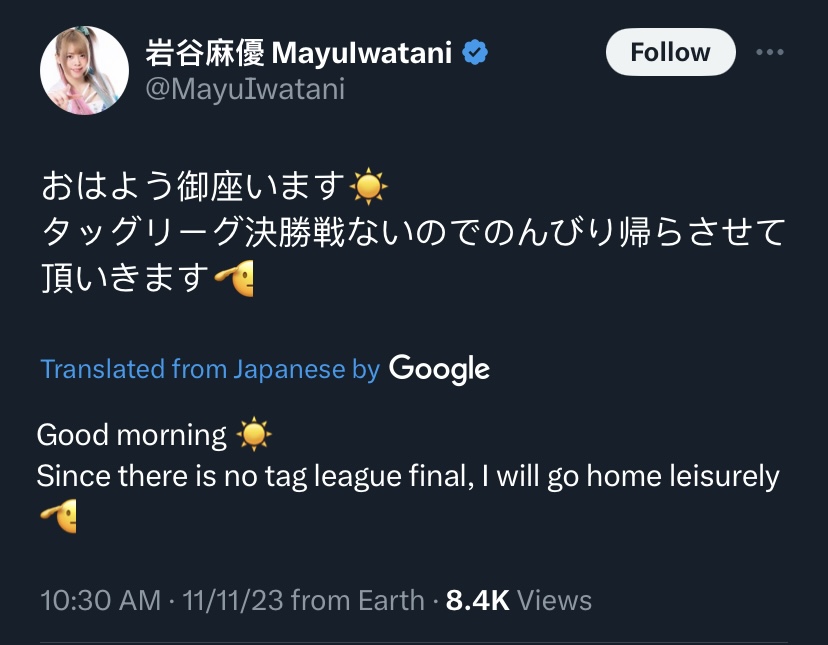The height and width of the screenshot is (645, 828).
Task: Click the Japanese line starting with タッグリーグ決勝戦
Action: coord(411,233)
